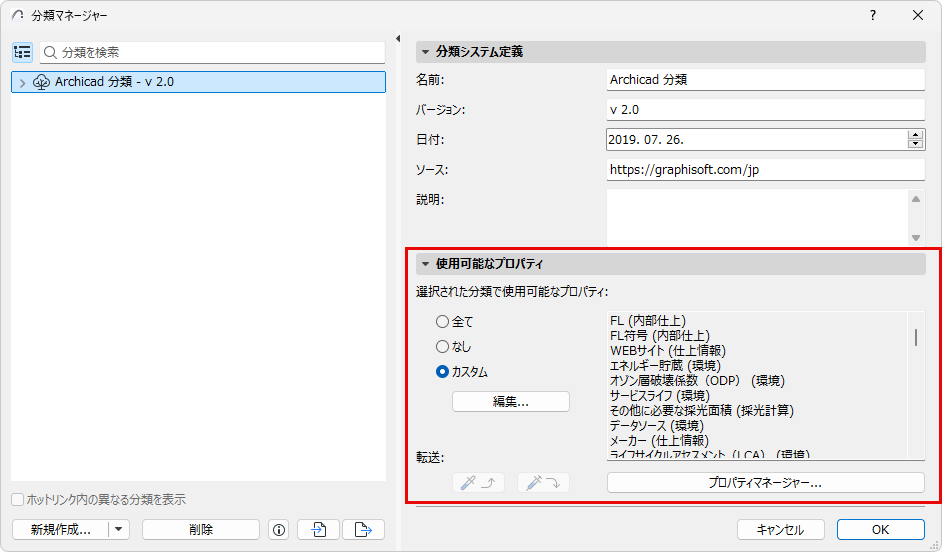
Task: Select オゾン層破壊係数 (ODP) (環境) entry
Action: [x=697, y=381]
